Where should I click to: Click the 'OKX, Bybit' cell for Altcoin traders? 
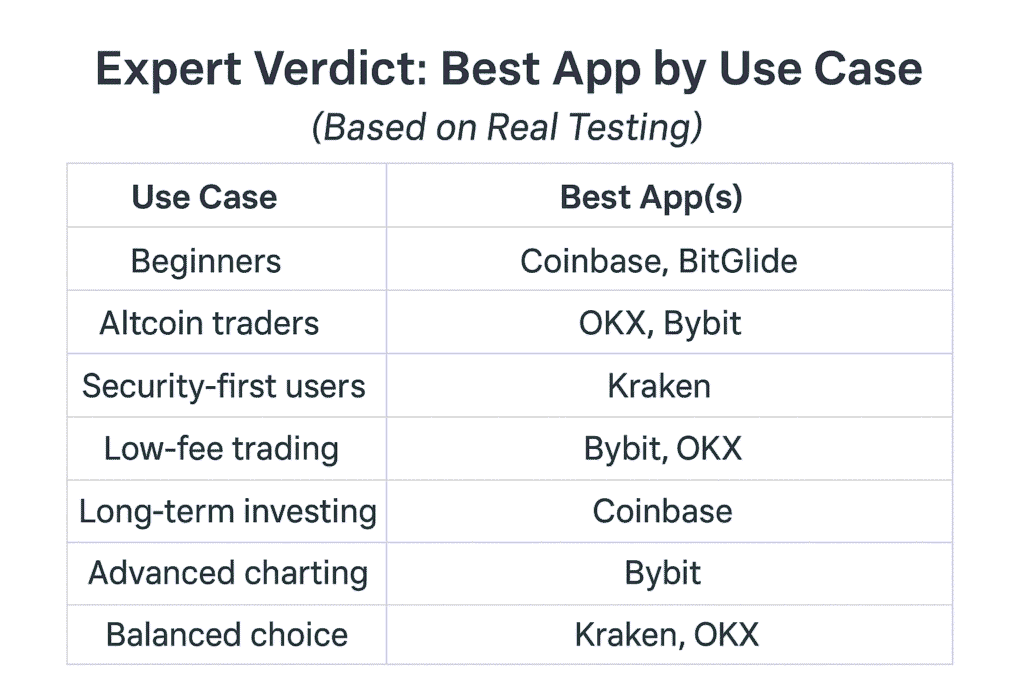pyautogui.click(x=660, y=323)
